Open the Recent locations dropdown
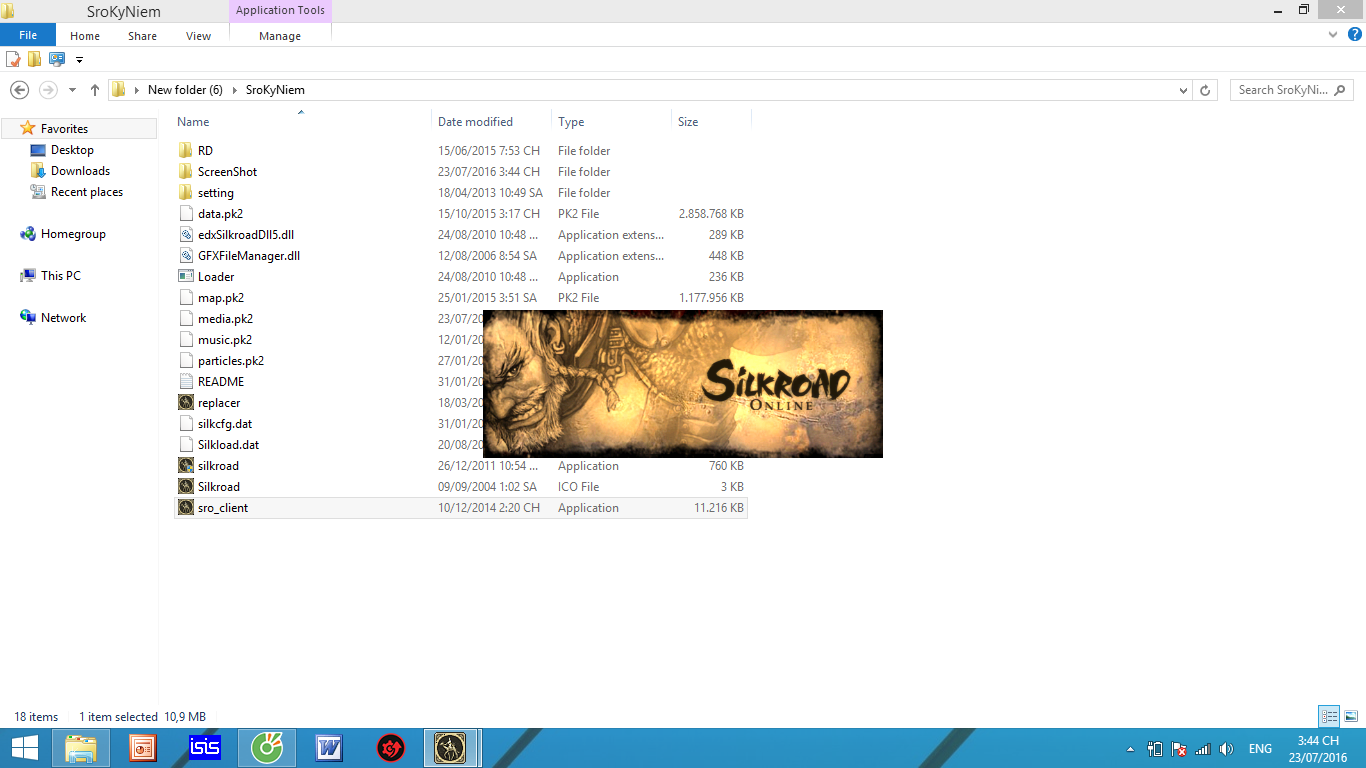1366x768 pixels. [72, 90]
